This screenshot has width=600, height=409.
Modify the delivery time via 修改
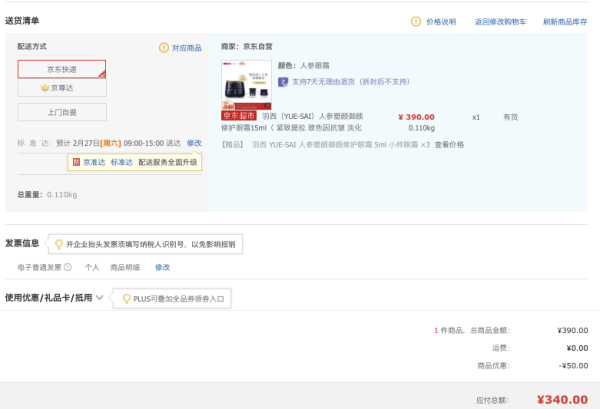click(194, 143)
